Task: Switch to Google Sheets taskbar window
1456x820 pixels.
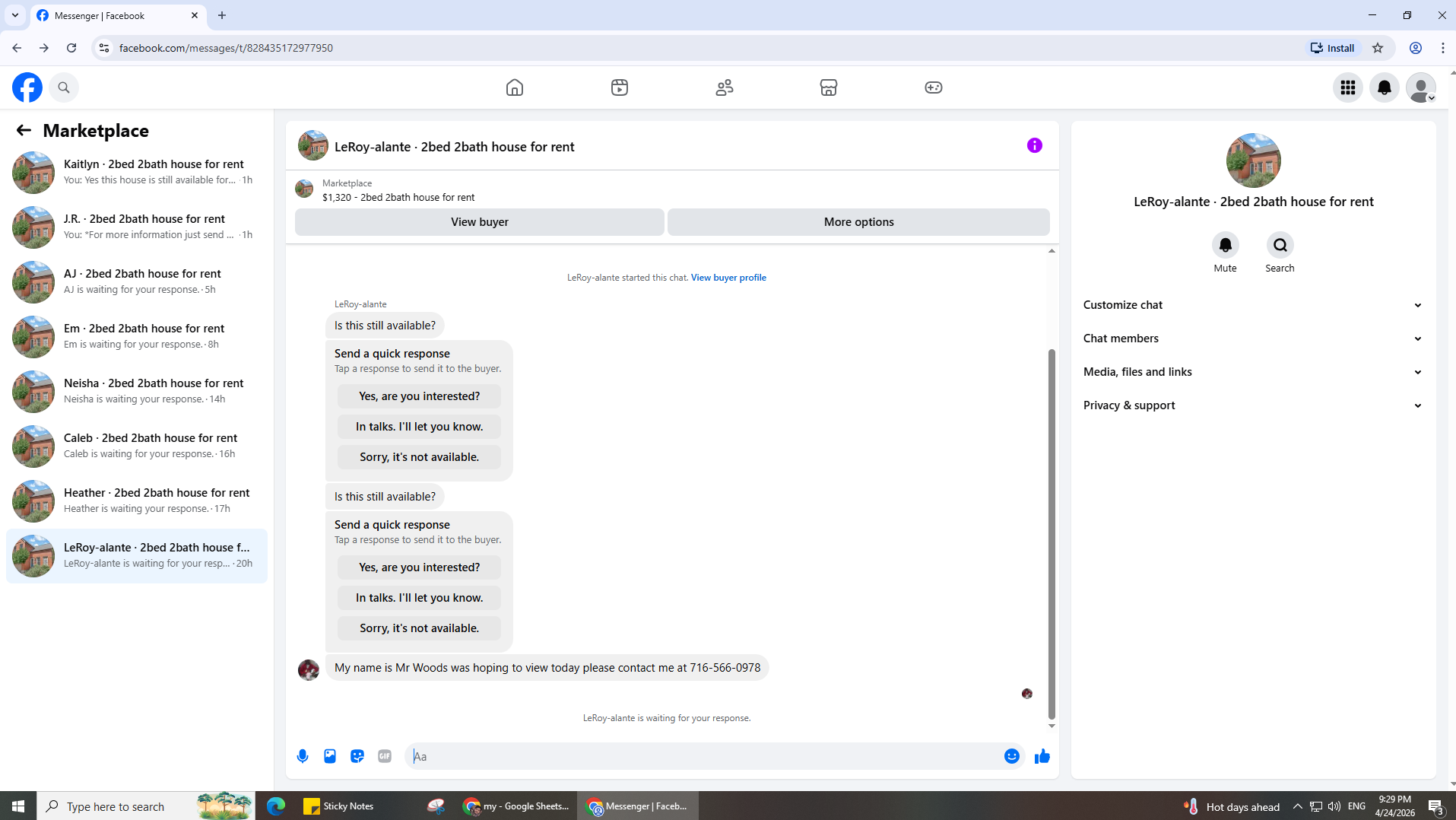Action: [x=515, y=806]
